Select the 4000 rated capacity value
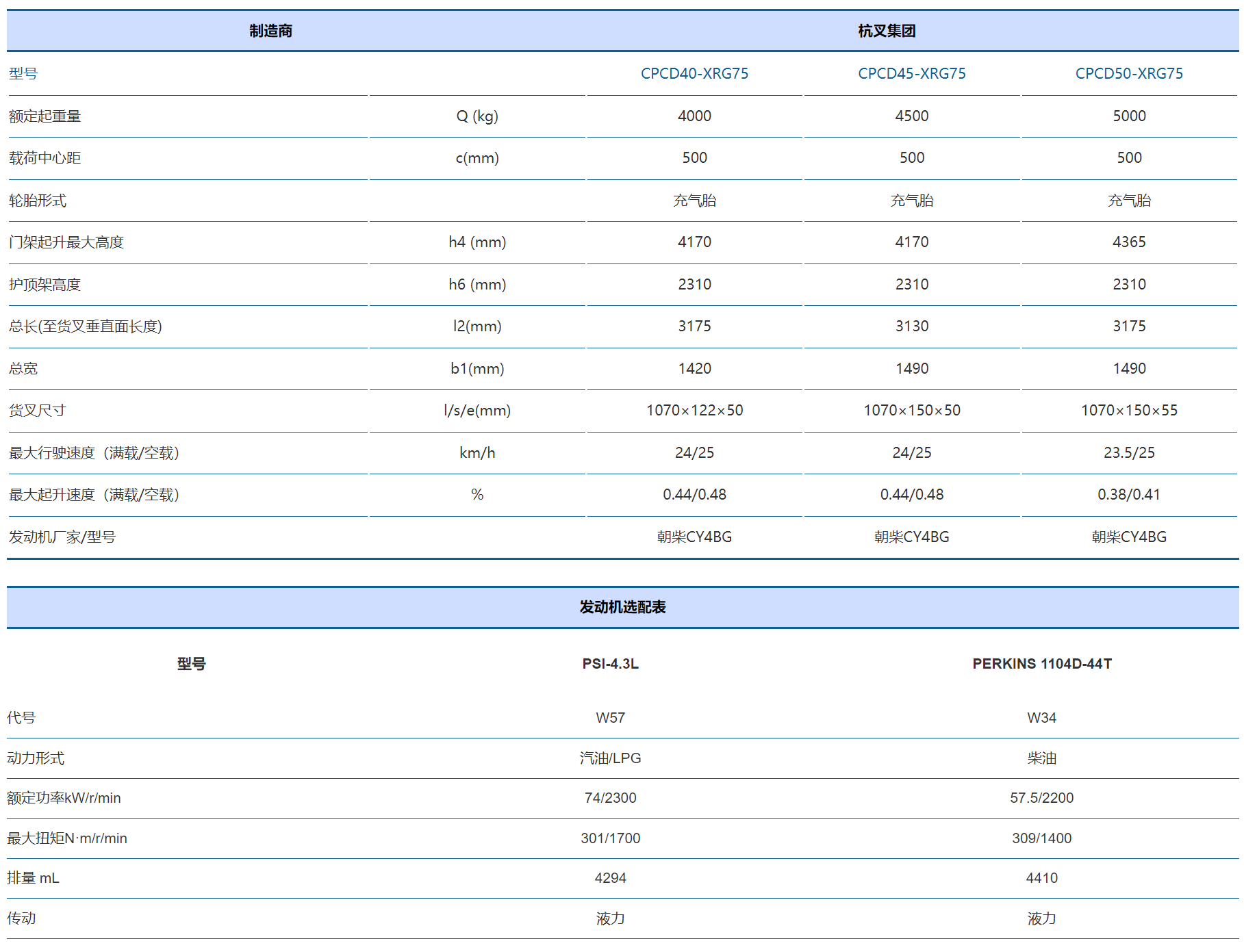Screen dimensions: 1244x952 point(694,116)
